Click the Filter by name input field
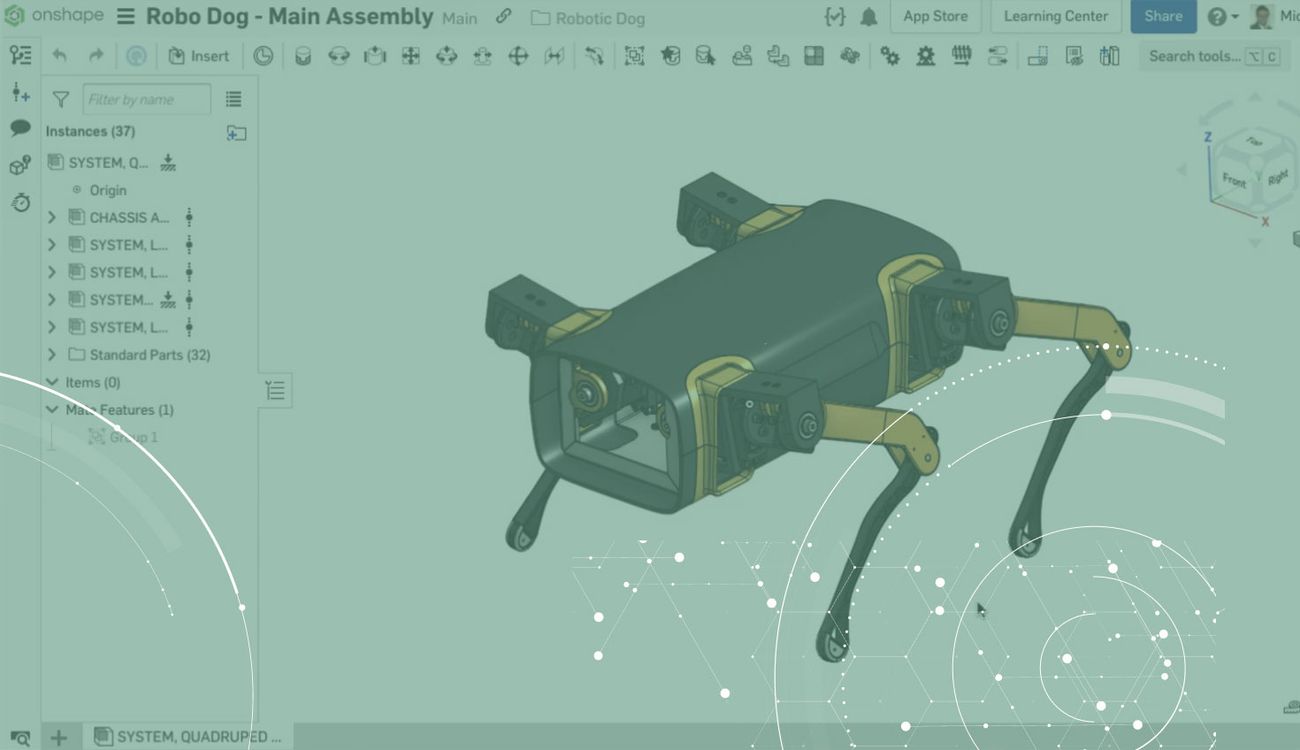 [146, 99]
